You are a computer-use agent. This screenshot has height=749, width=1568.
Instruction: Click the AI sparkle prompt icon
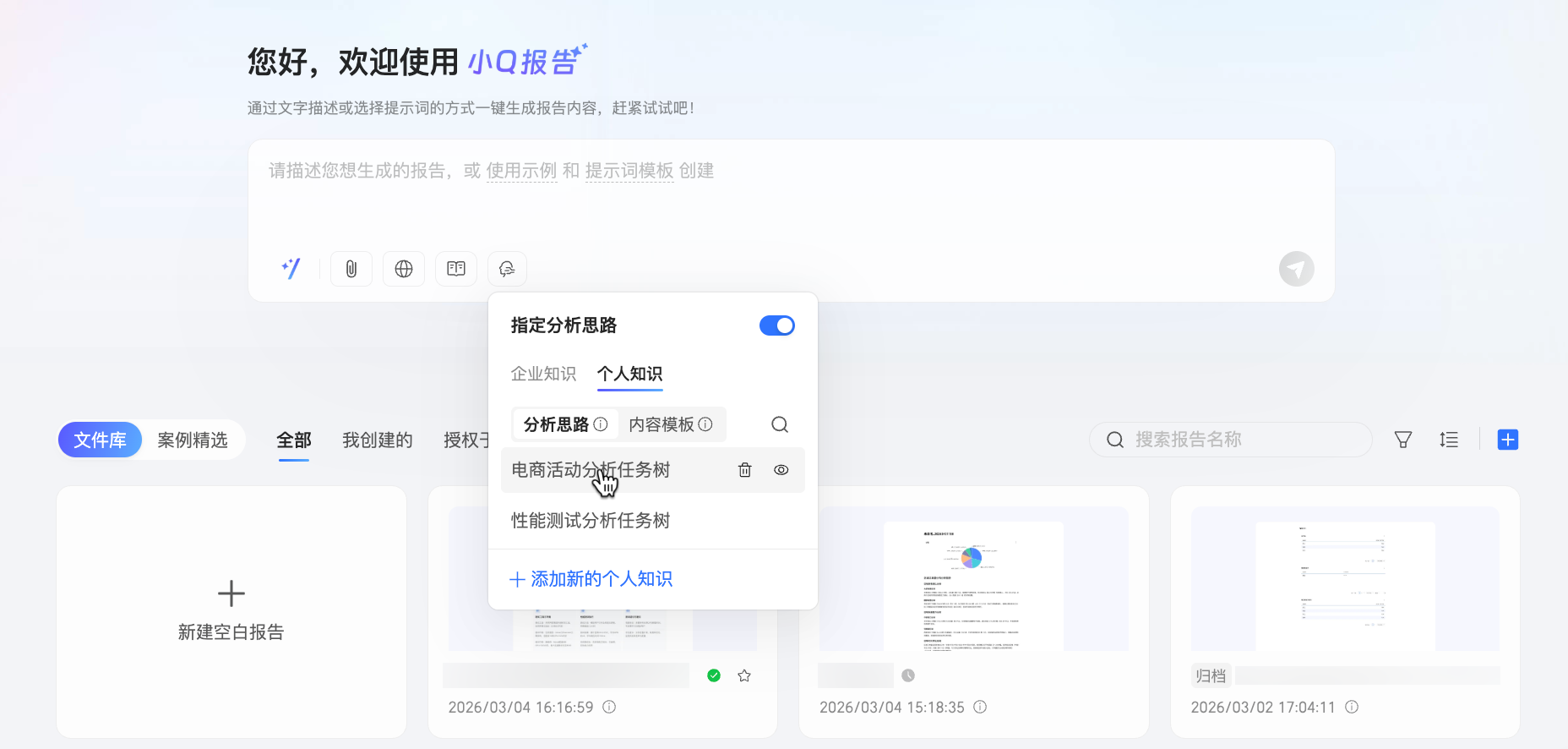coord(291,269)
